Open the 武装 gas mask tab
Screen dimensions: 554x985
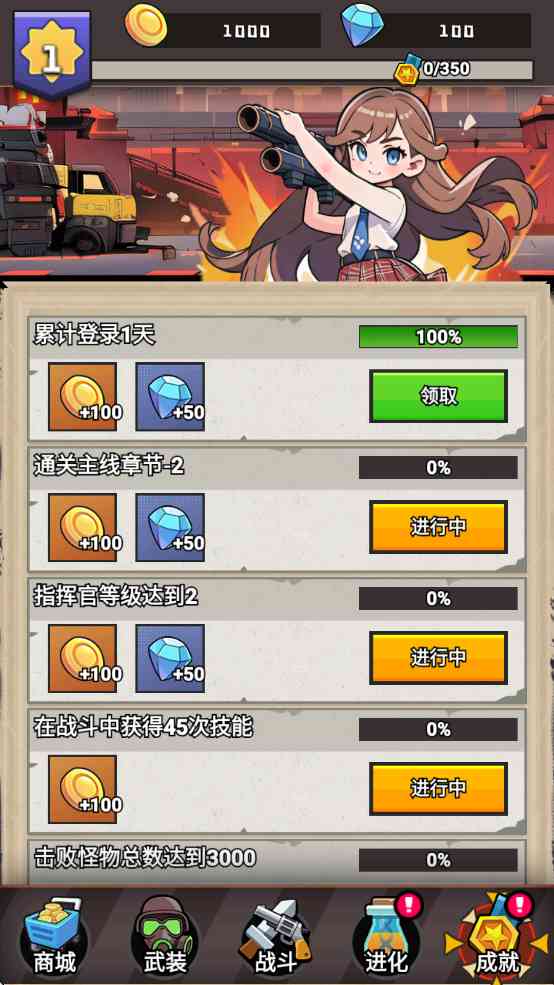[x=165, y=937]
